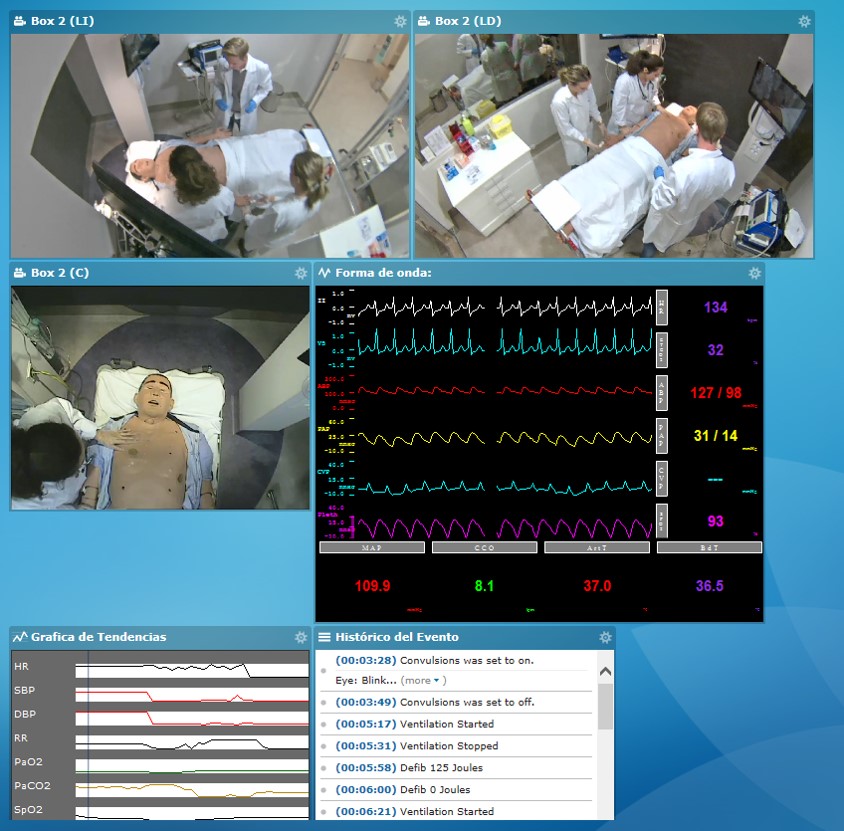
Task: Click waveform icon beside Forma de onda title
Action: tap(324, 273)
